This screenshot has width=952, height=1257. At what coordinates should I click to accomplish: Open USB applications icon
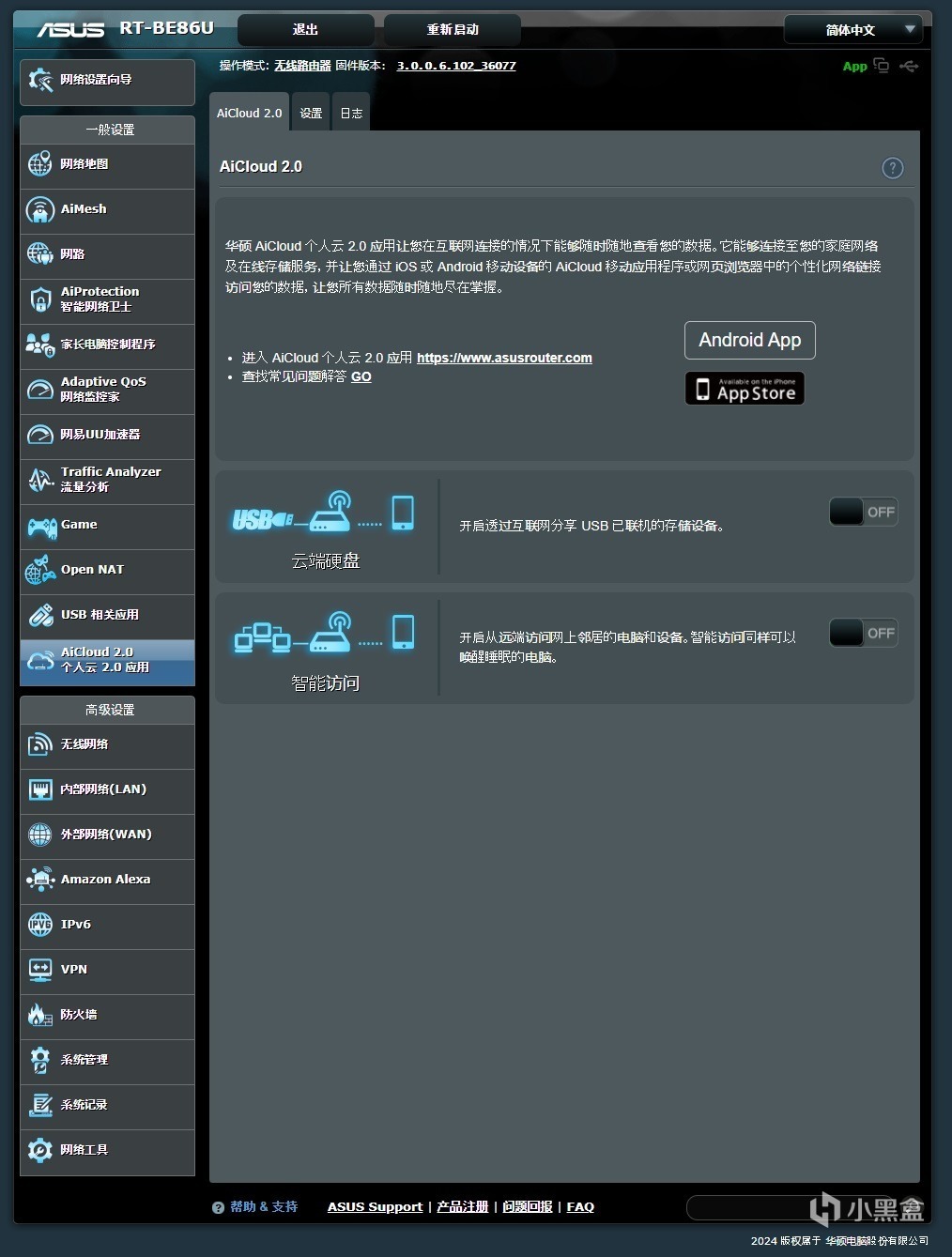(x=39, y=614)
